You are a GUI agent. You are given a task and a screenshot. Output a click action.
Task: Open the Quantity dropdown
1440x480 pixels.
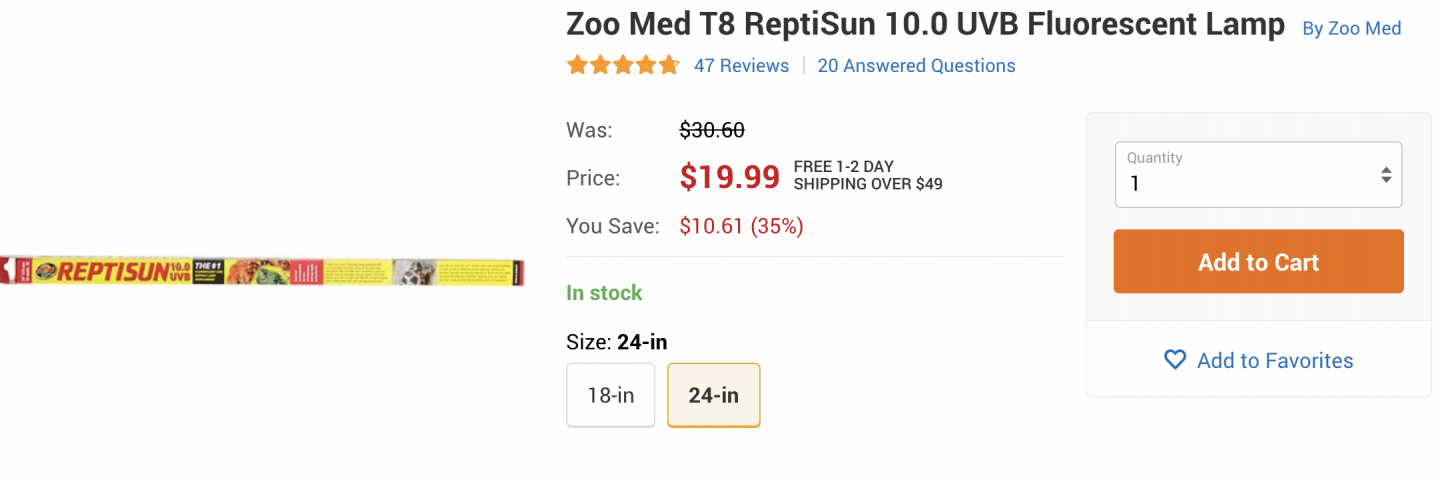pyautogui.click(x=1257, y=175)
